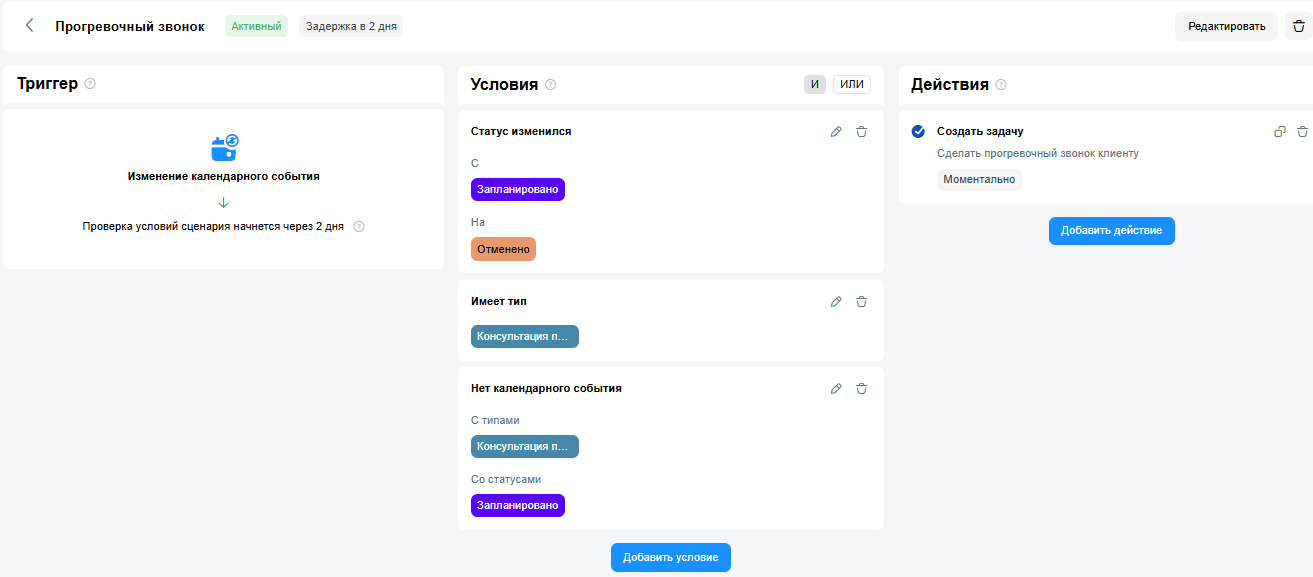
Task: Delete the Статус изменился condition
Action: pyautogui.click(x=861, y=132)
